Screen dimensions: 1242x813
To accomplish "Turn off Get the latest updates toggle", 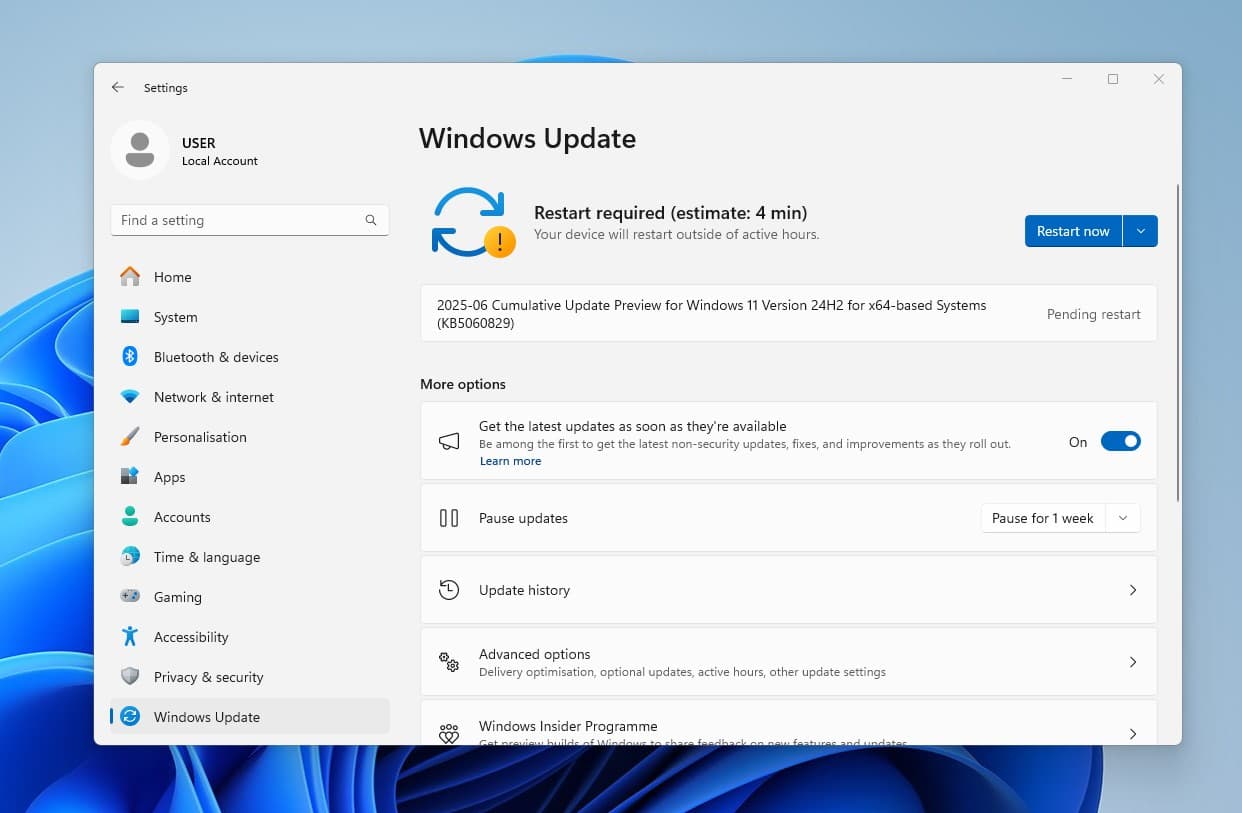I will [1120, 442].
